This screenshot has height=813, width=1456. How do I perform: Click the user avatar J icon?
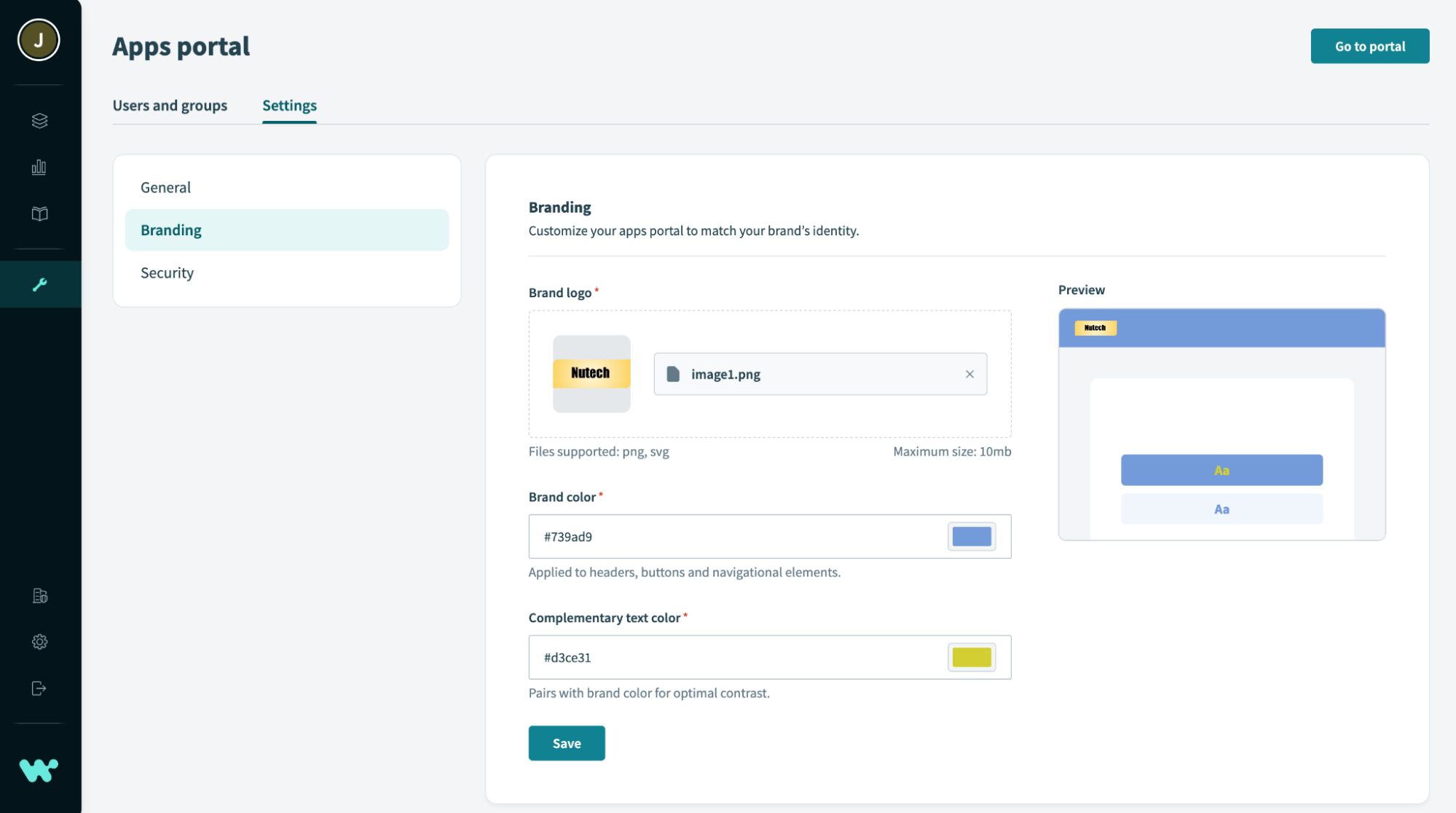click(39, 40)
